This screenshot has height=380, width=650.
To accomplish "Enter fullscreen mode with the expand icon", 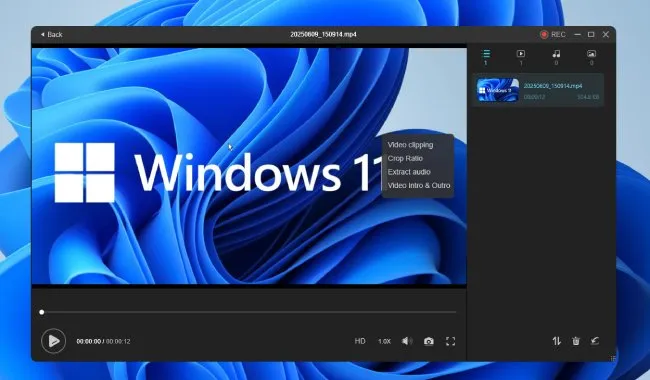I will [451, 341].
